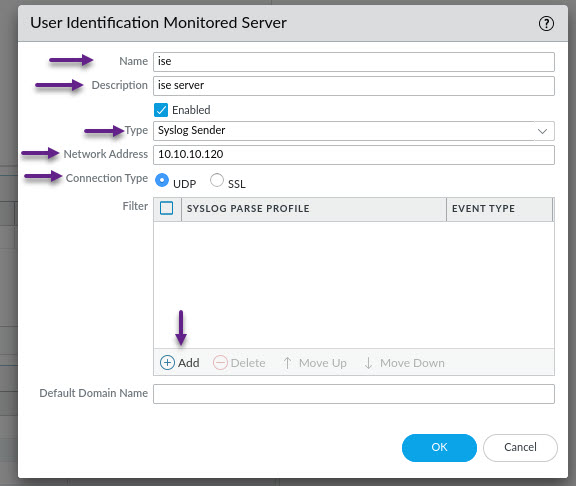Tick the filter table select-all checkbox
The image size is (576, 486).
pyautogui.click(x=166, y=208)
